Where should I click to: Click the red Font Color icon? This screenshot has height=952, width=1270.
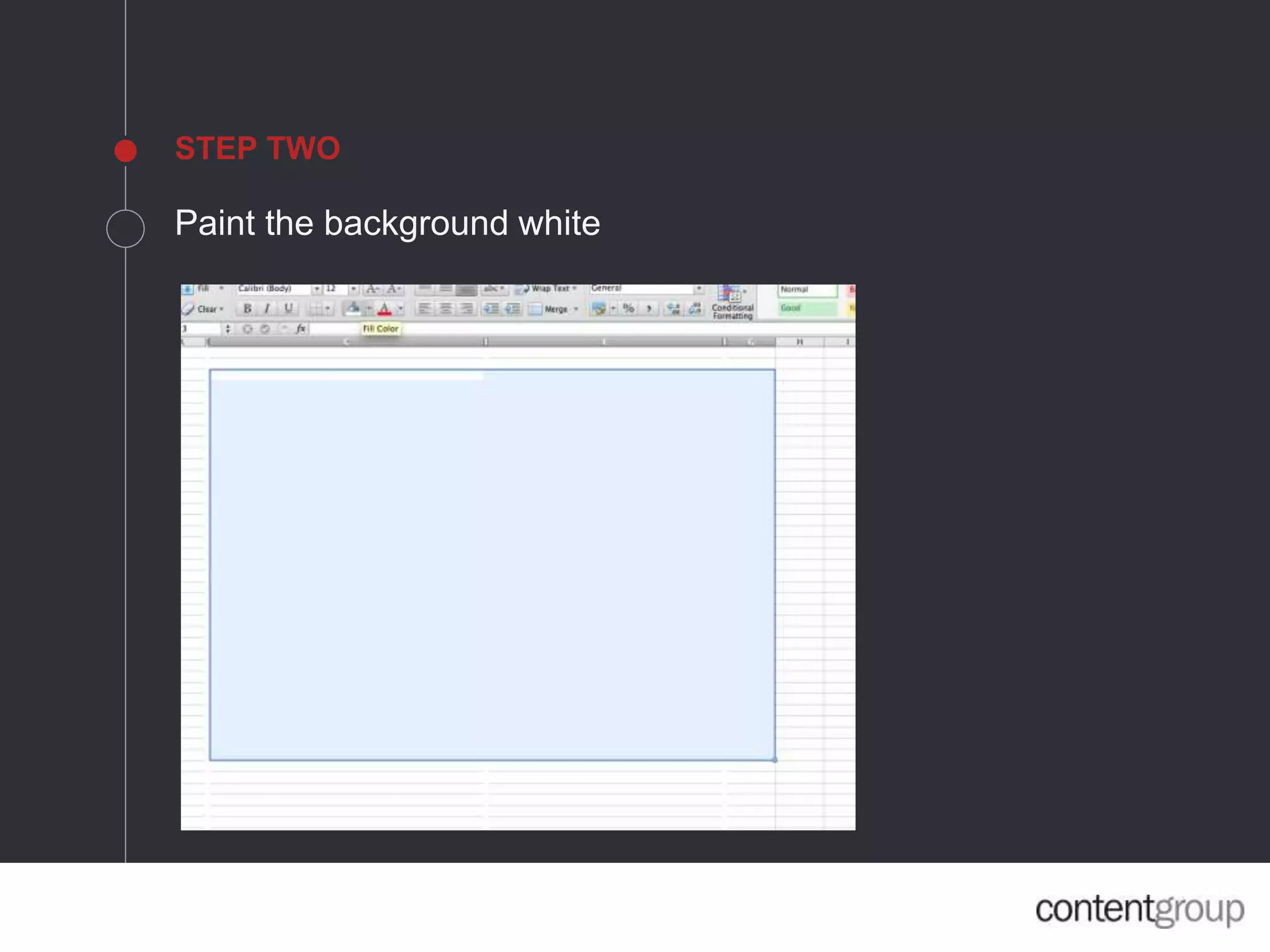tap(385, 309)
